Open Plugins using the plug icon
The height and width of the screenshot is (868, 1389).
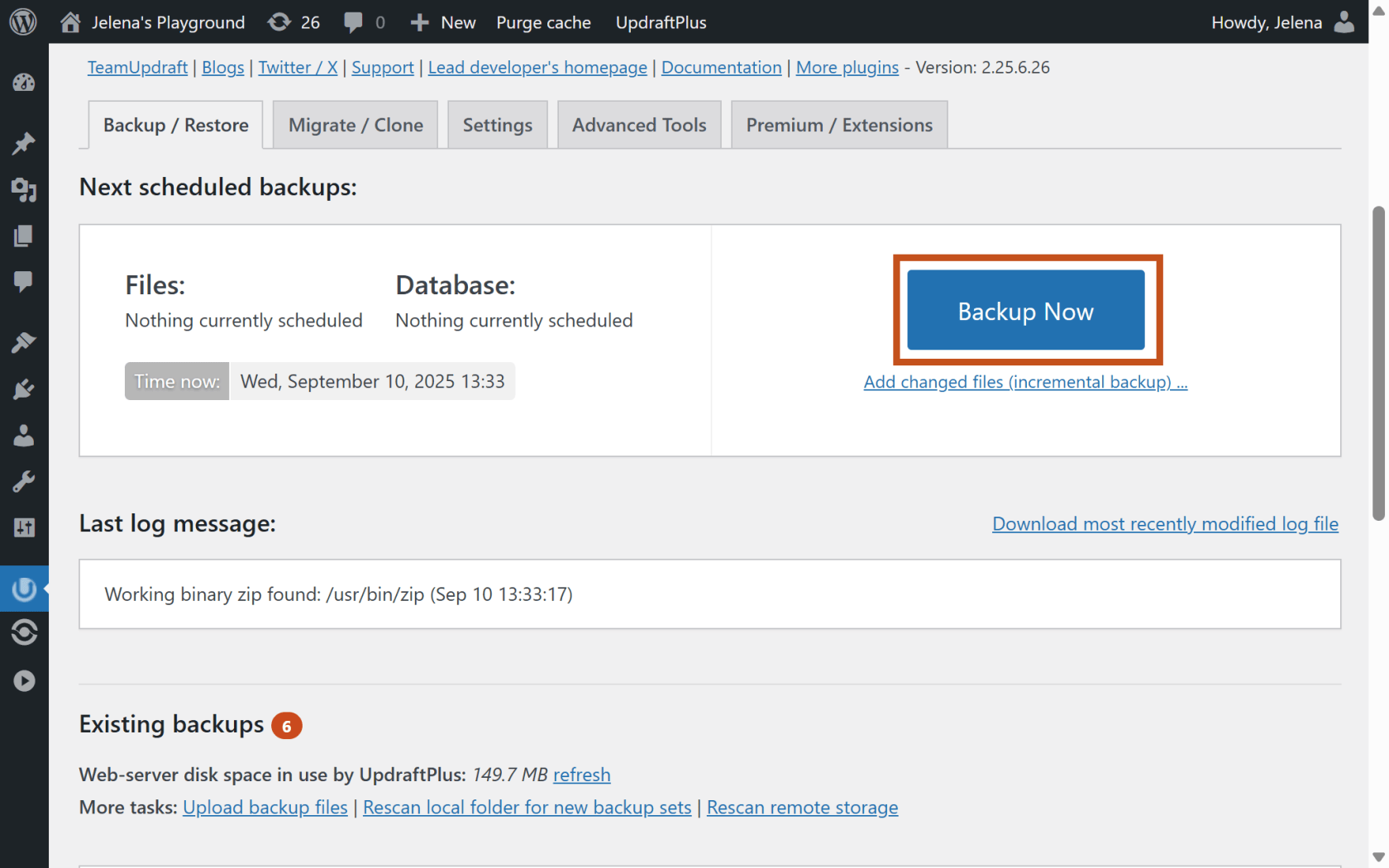click(24, 389)
